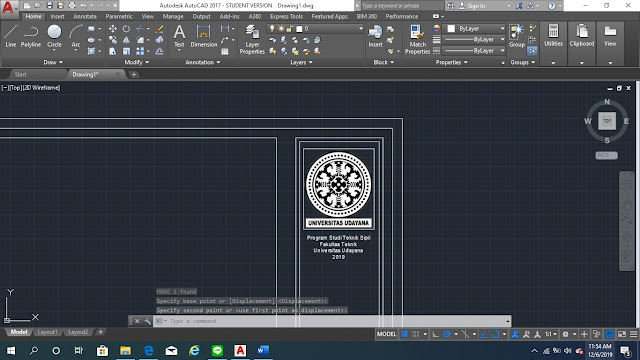Expand the Block panel

(384, 62)
